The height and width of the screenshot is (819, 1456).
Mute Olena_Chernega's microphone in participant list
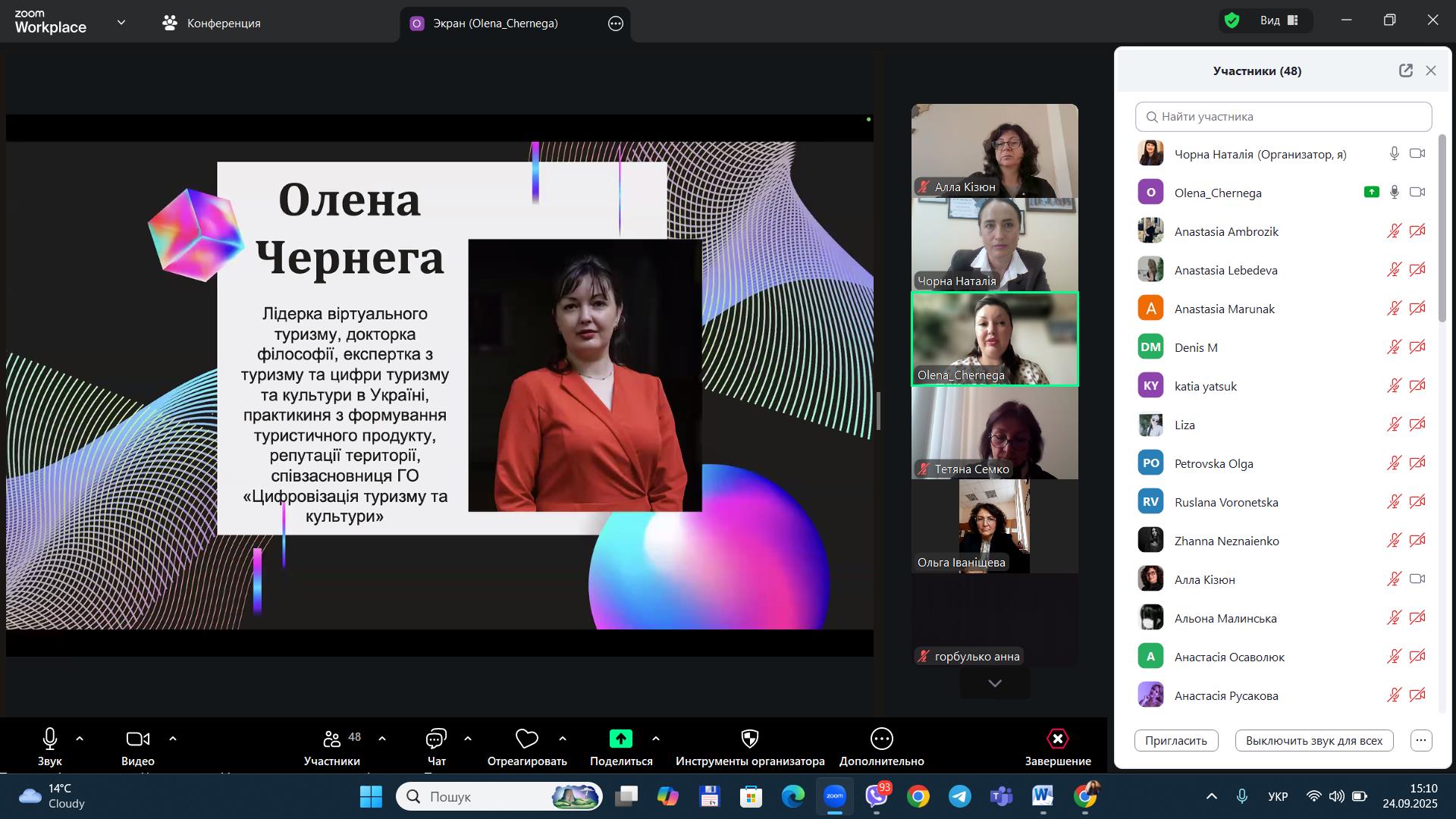1394,193
